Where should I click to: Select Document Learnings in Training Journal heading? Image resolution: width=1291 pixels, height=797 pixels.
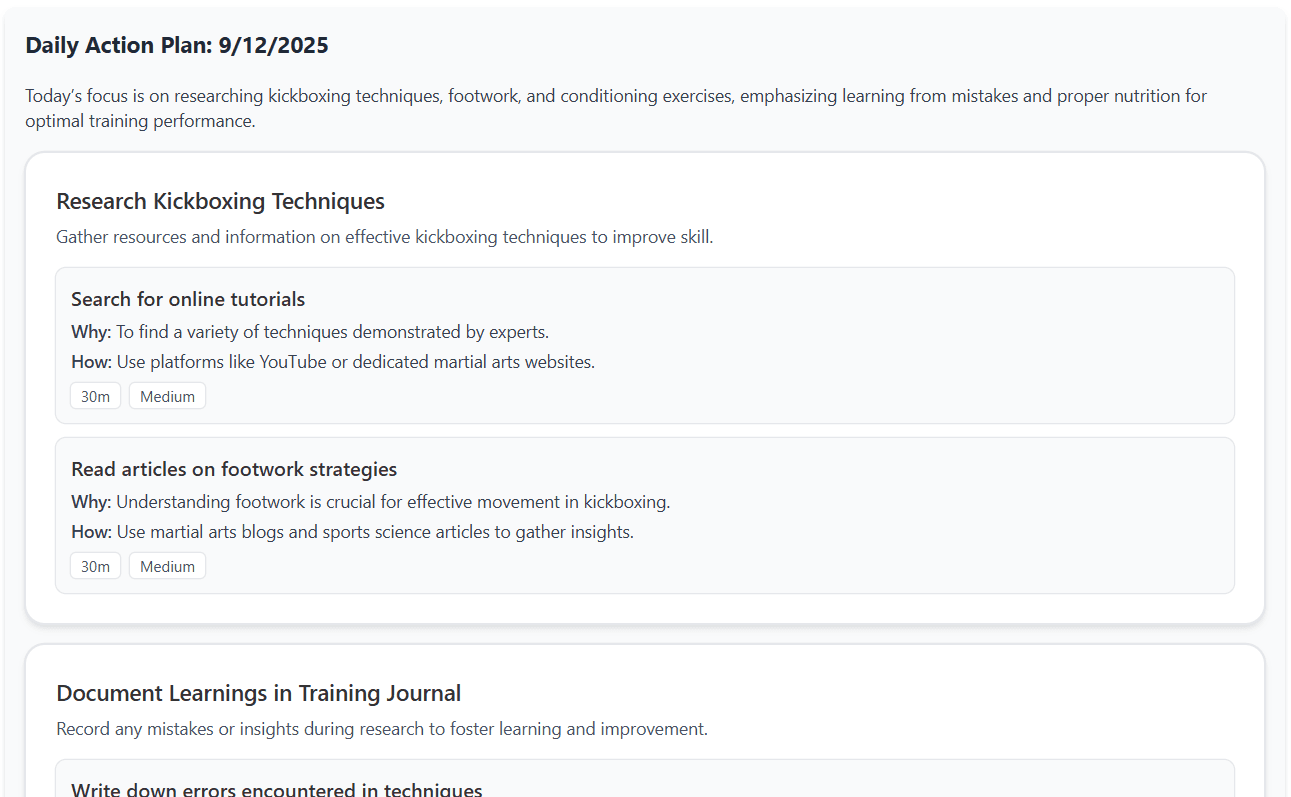[x=258, y=693]
